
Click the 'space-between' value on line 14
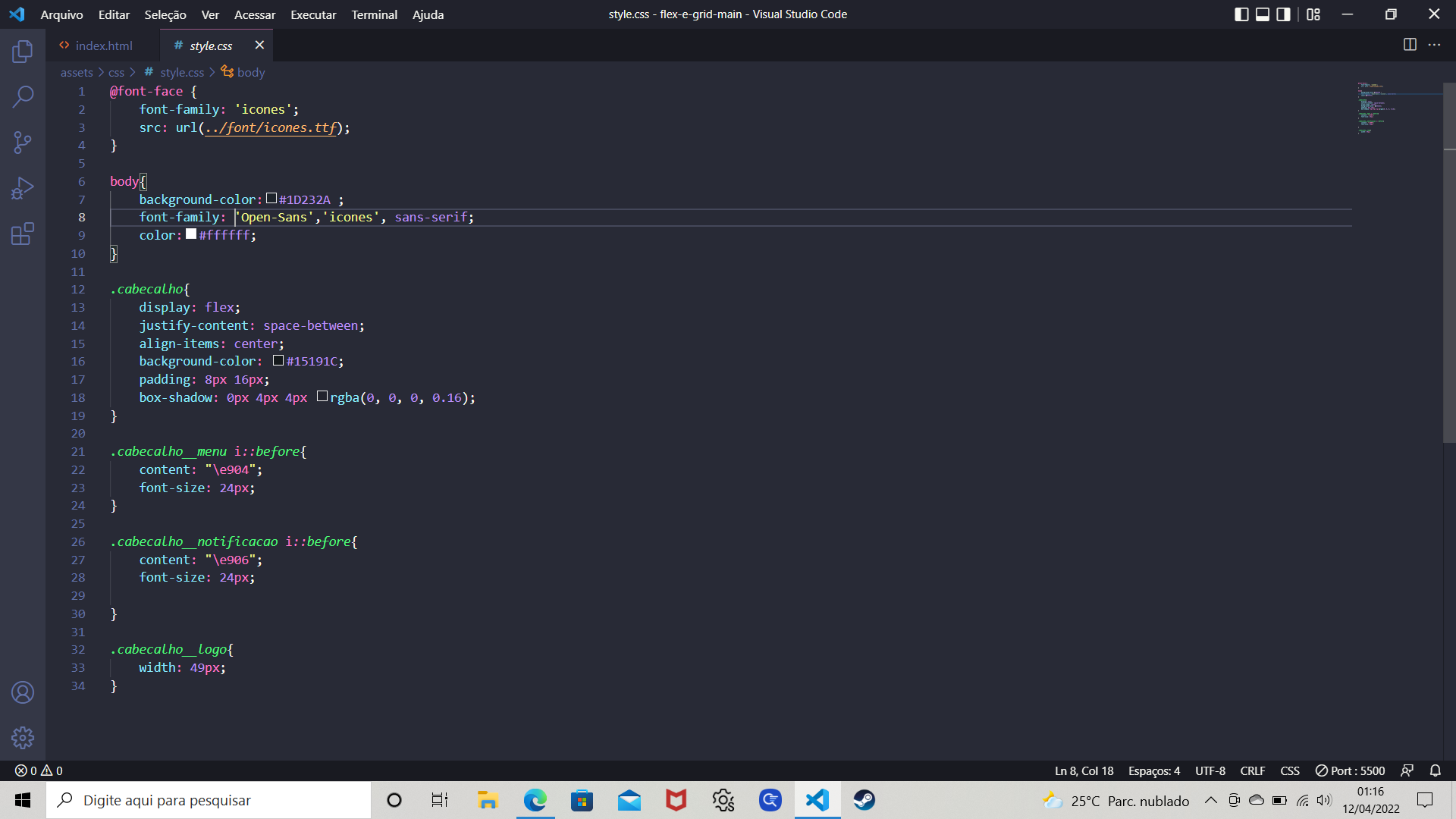(310, 325)
